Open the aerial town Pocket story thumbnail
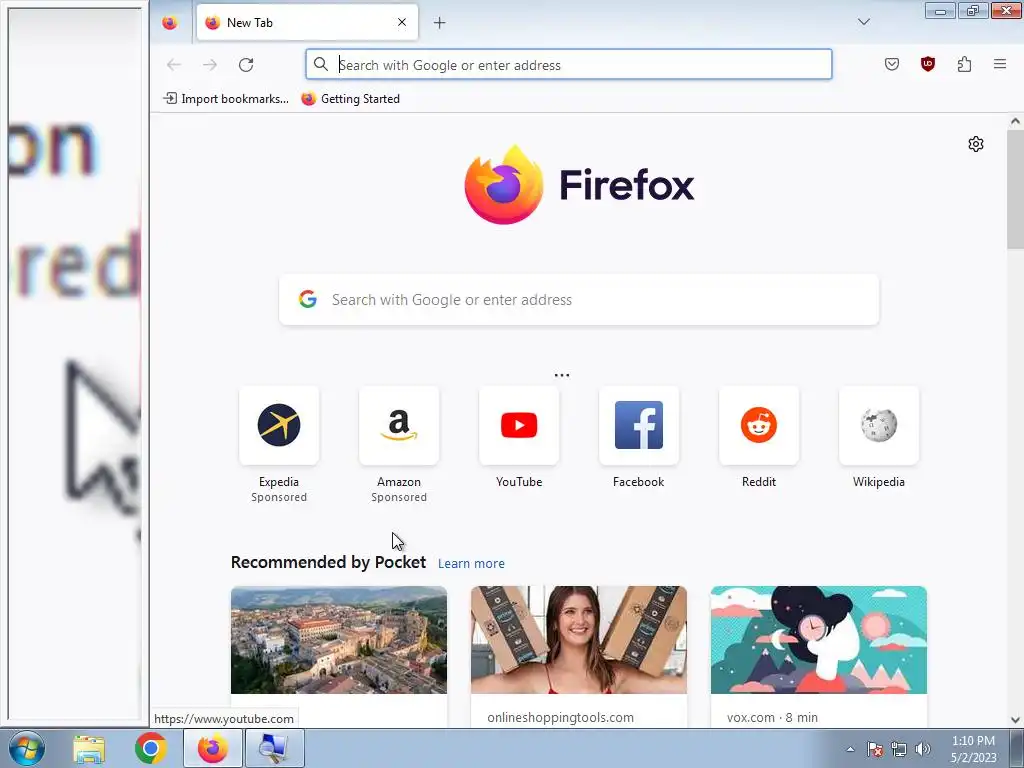 339,640
